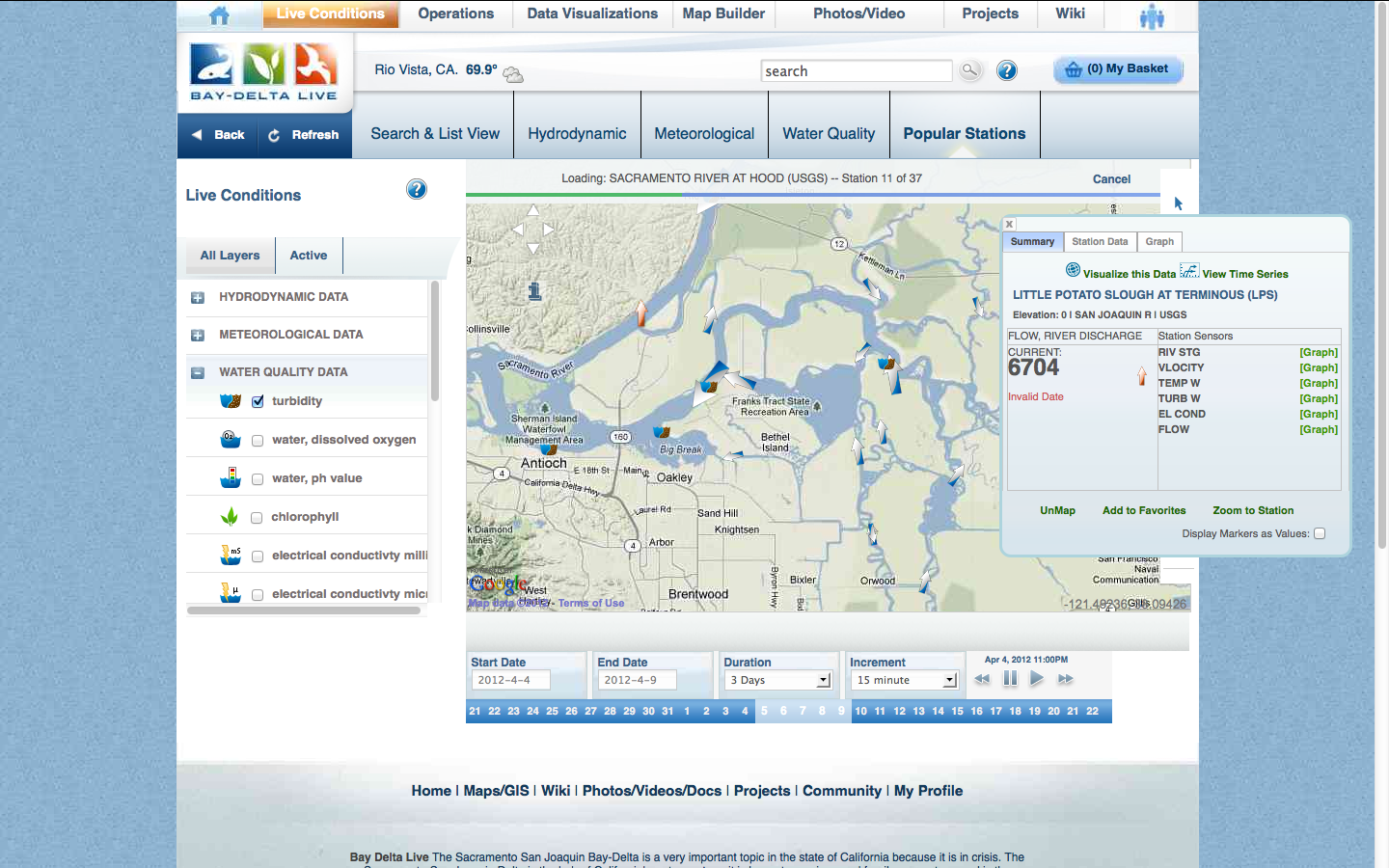Click the layer list horizontal scrollbar
This screenshot has height=868, width=1389.
tap(304, 610)
